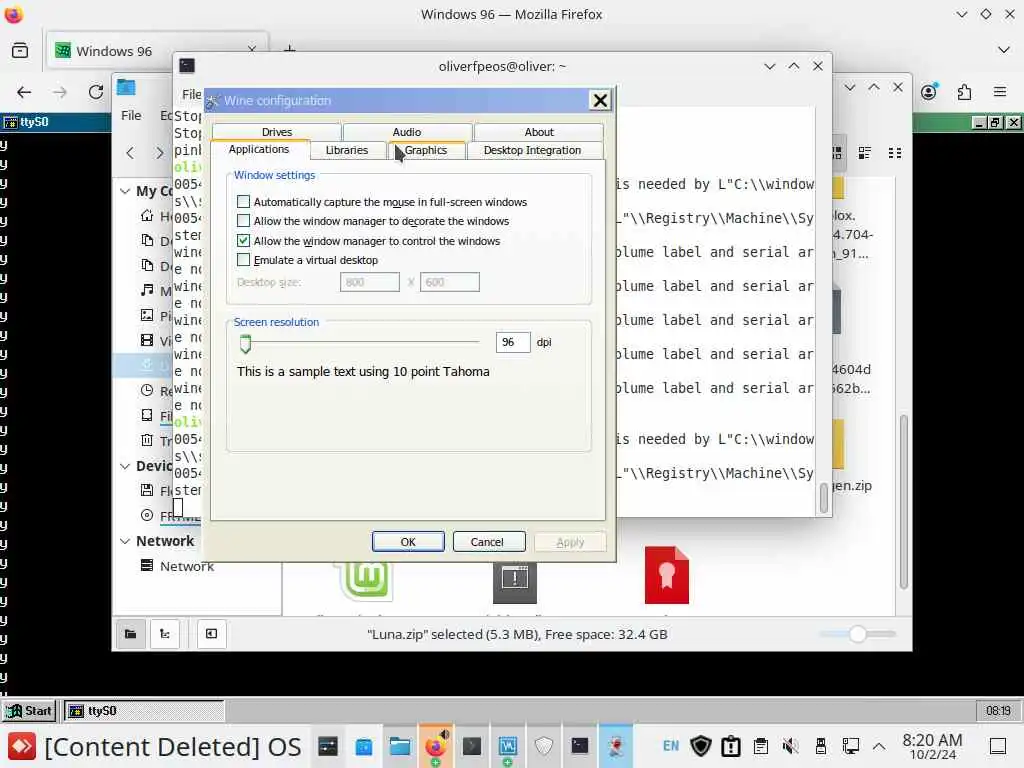Screen dimensions: 1024x768
Task: Click the Windows 96 Start button
Action: [29, 711]
